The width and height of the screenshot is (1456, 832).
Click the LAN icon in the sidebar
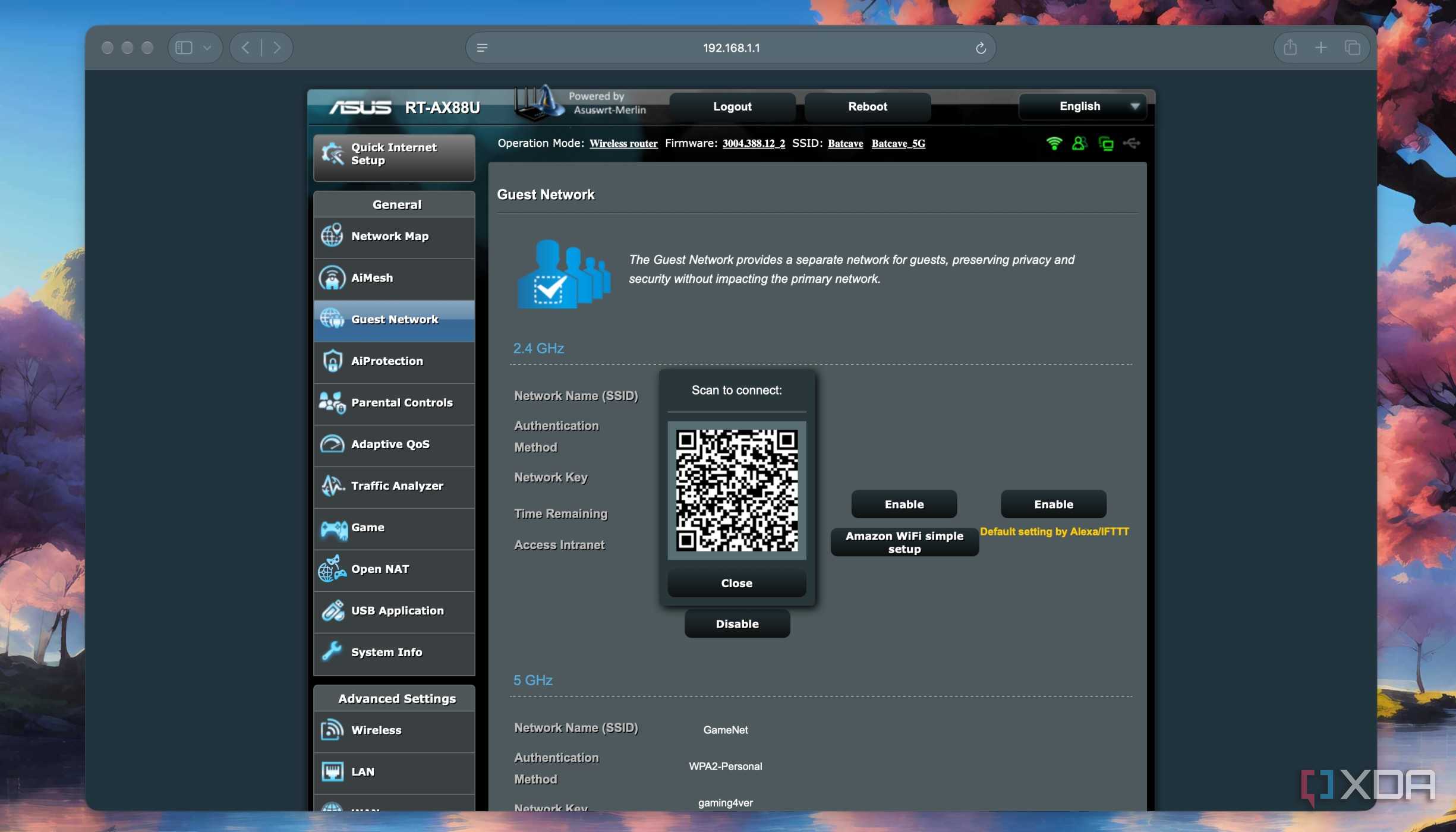332,772
